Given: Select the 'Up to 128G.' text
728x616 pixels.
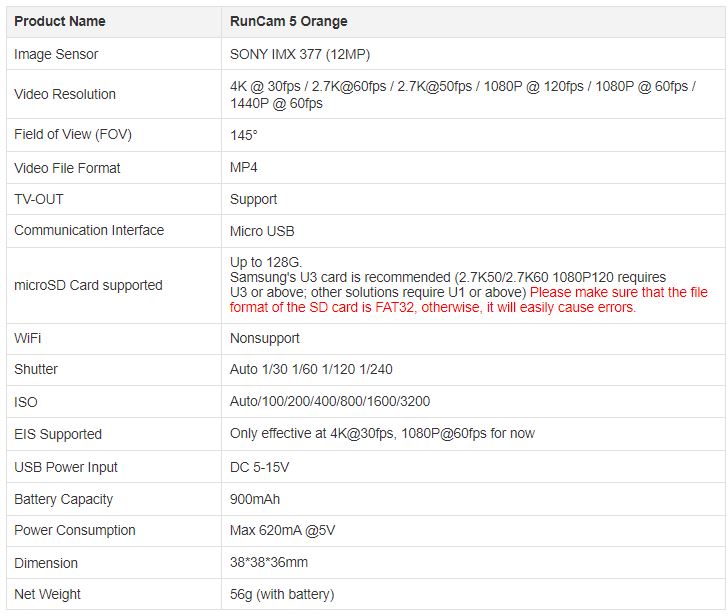Looking at the screenshot, I should (266, 262).
